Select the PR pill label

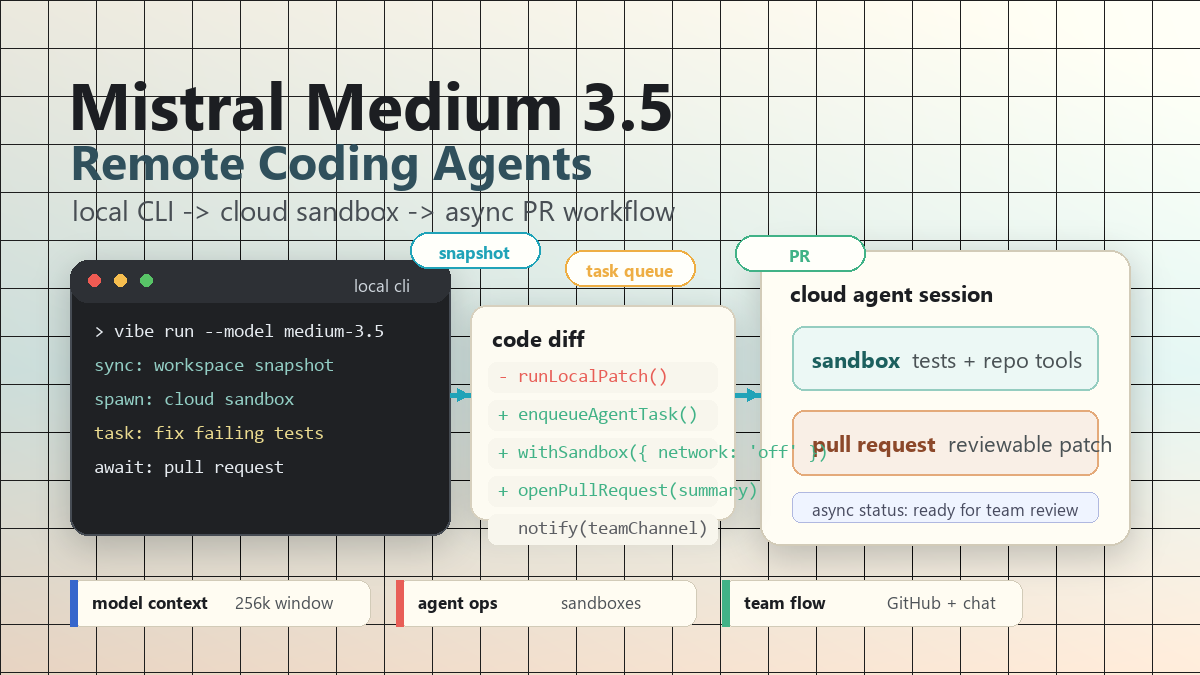[x=800, y=256]
